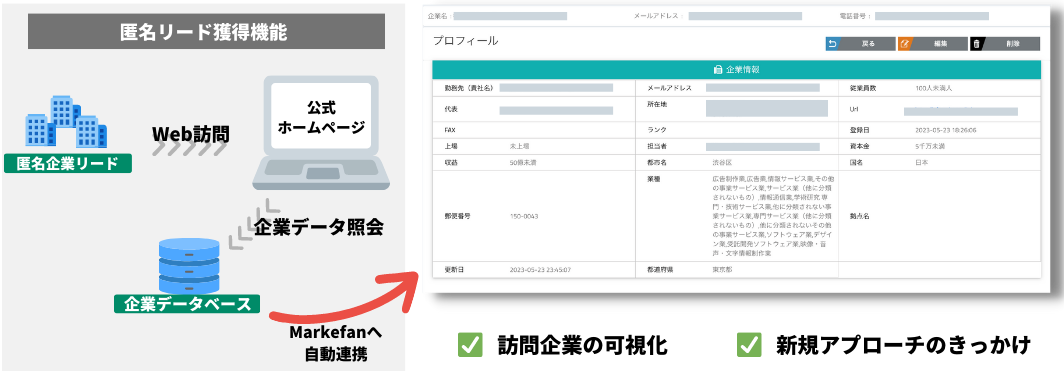1064x375 pixels.
Task: Click the 100人未満人 employee count value
Action: click(934, 88)
